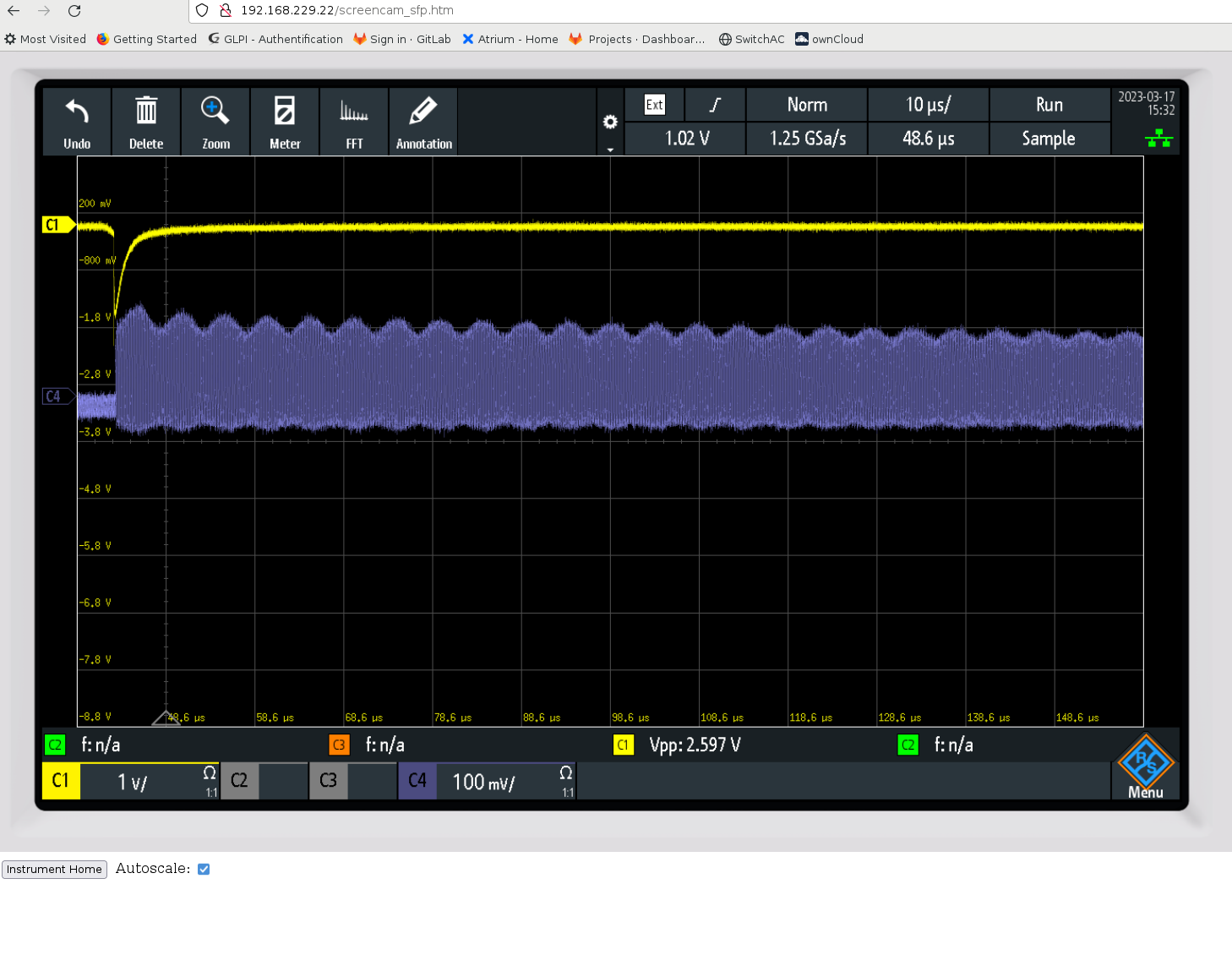Open the settings gear in toolbar
Viewport: 1232px width, 955px height.
pos(610,123)
